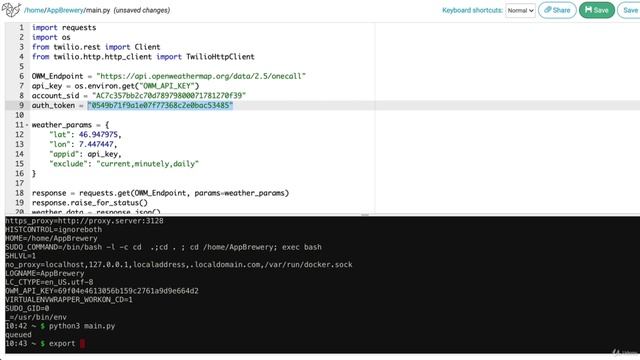Click the green Save button
Viewport: 640px width, 360px height.
click(x=597, y=10)
